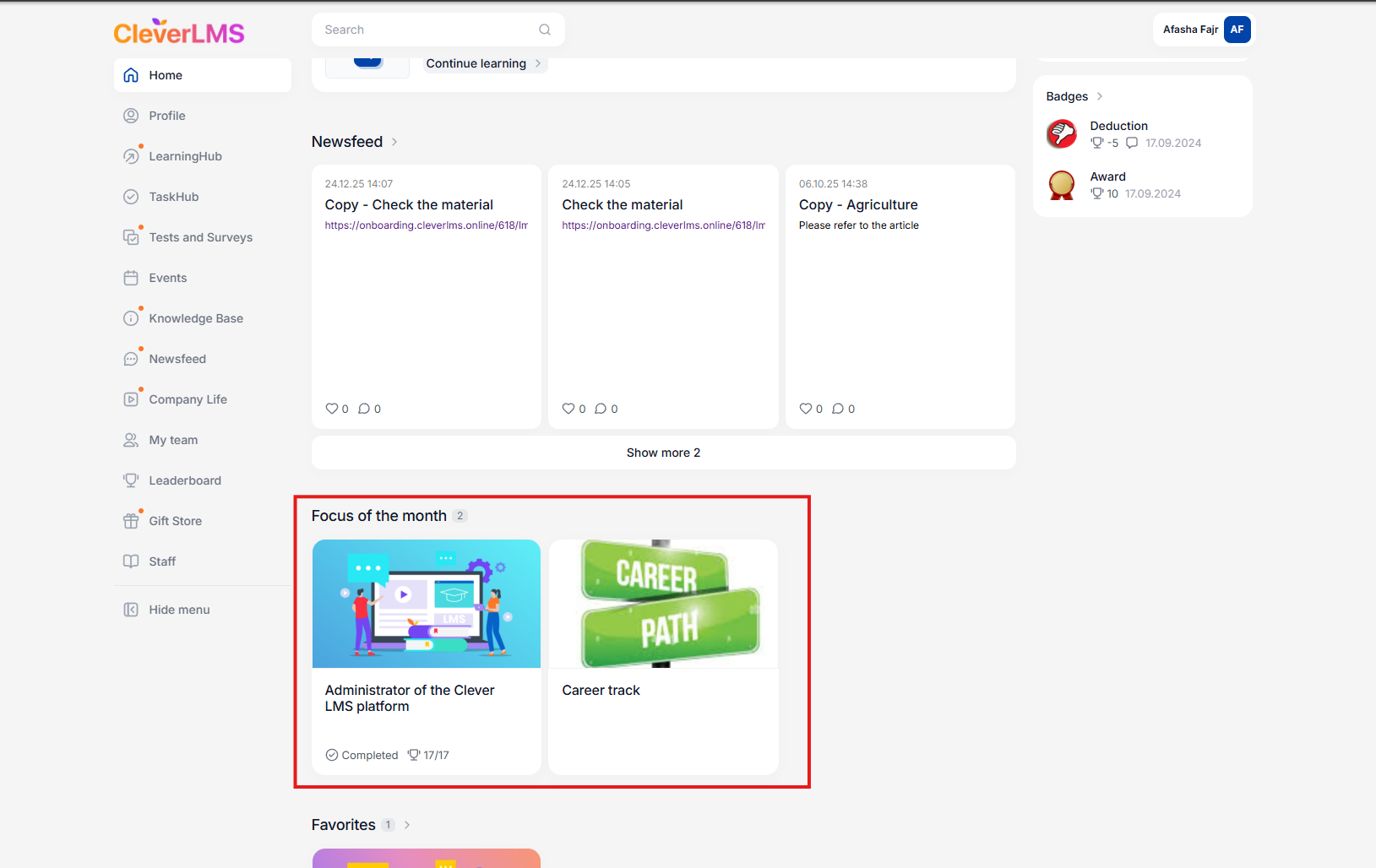The image size is (1376, 868).
Task: Open the AF user avatar
Action: (x=1237, y=30)
